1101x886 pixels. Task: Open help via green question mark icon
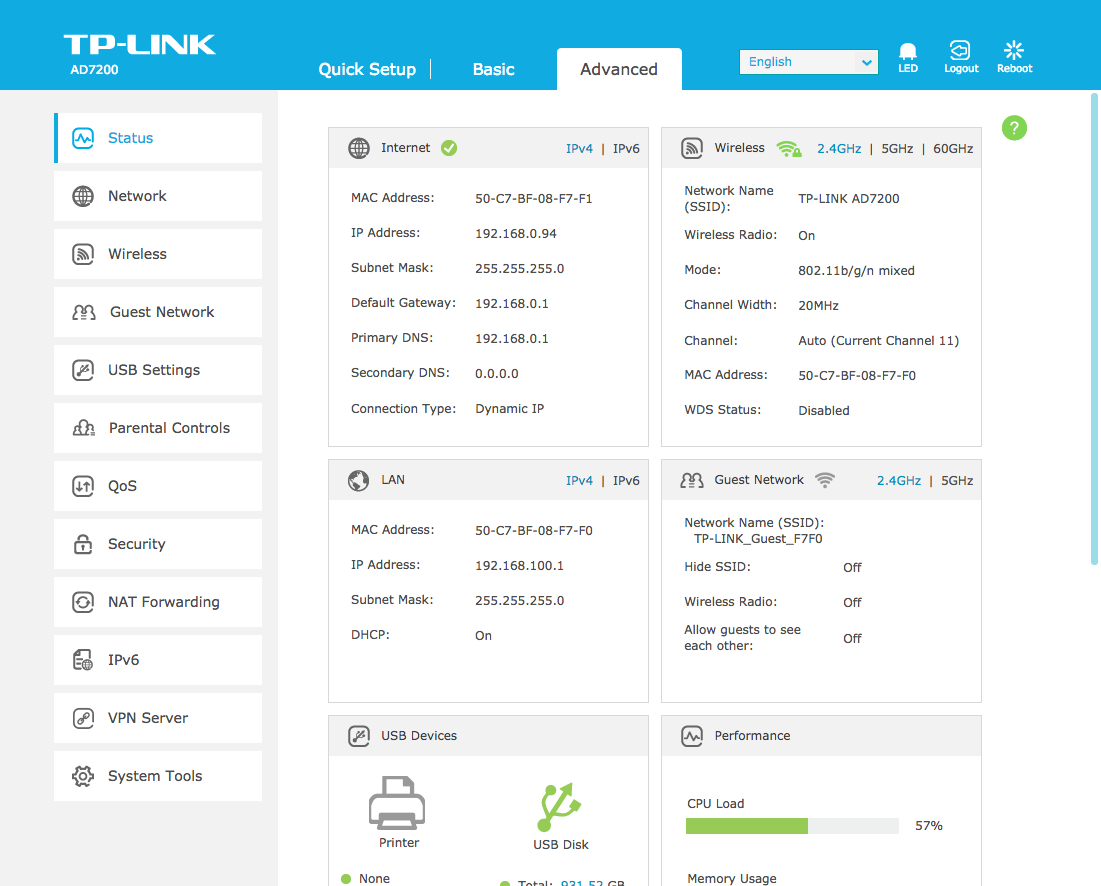(x=1014, y=128)
